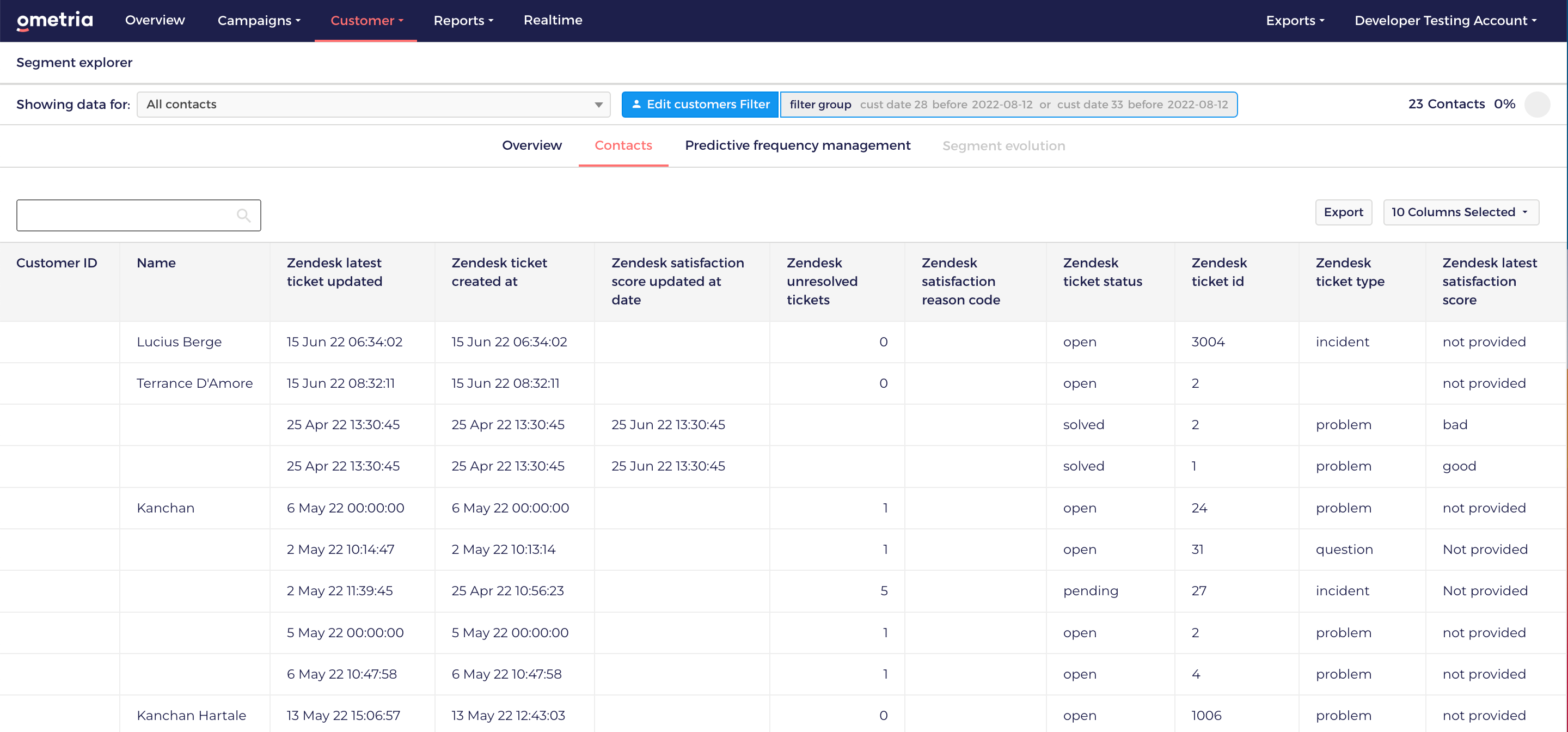Go to Overview in the top navigation
The height and width of the screenshot is (732, 1568).
pyautogui.click(x=155, y=20)
